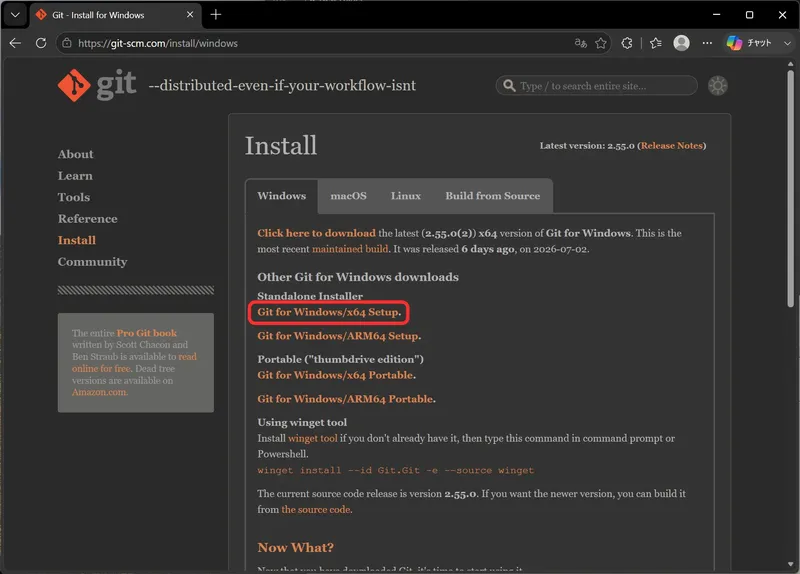The width and height of the screenshot is (800, 574).
Task: Click the search magnifier icon
Action: (509, 86)
